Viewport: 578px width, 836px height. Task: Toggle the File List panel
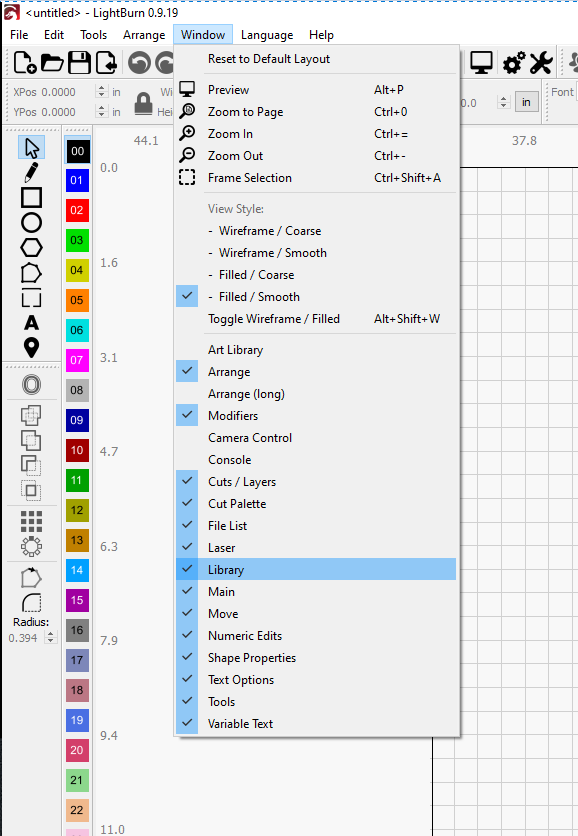click(316, 526)
